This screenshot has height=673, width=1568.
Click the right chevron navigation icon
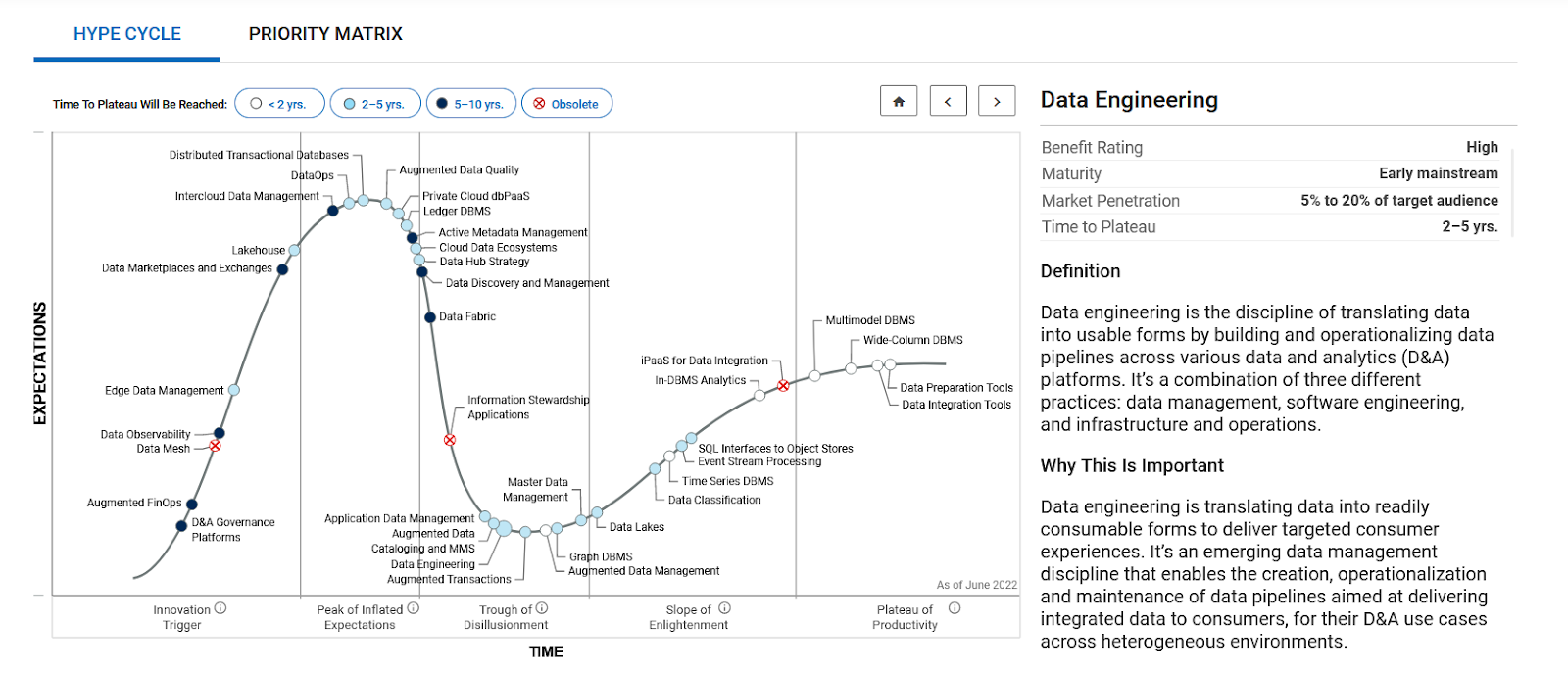997,100
